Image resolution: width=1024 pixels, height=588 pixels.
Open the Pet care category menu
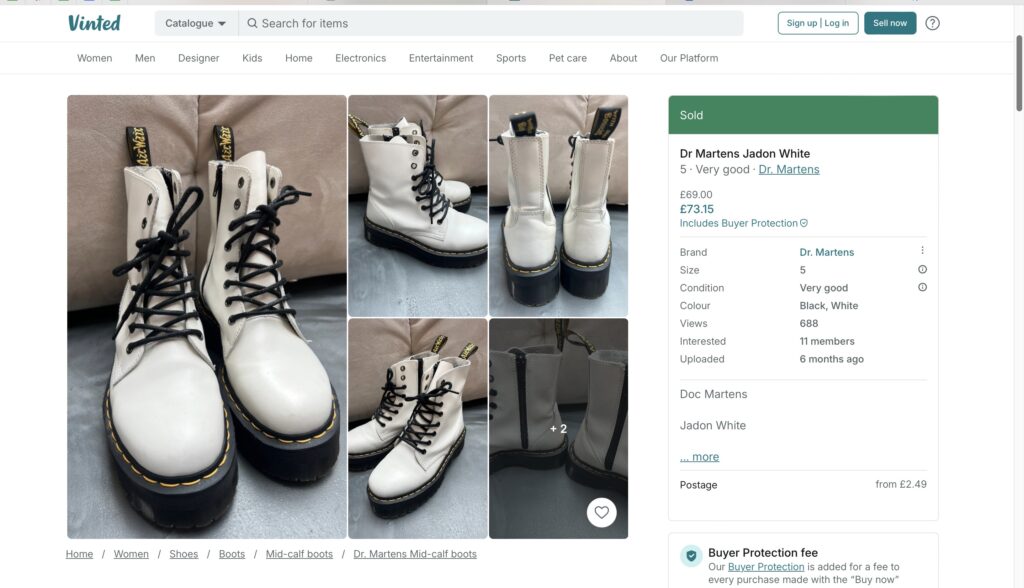[568, 58]
